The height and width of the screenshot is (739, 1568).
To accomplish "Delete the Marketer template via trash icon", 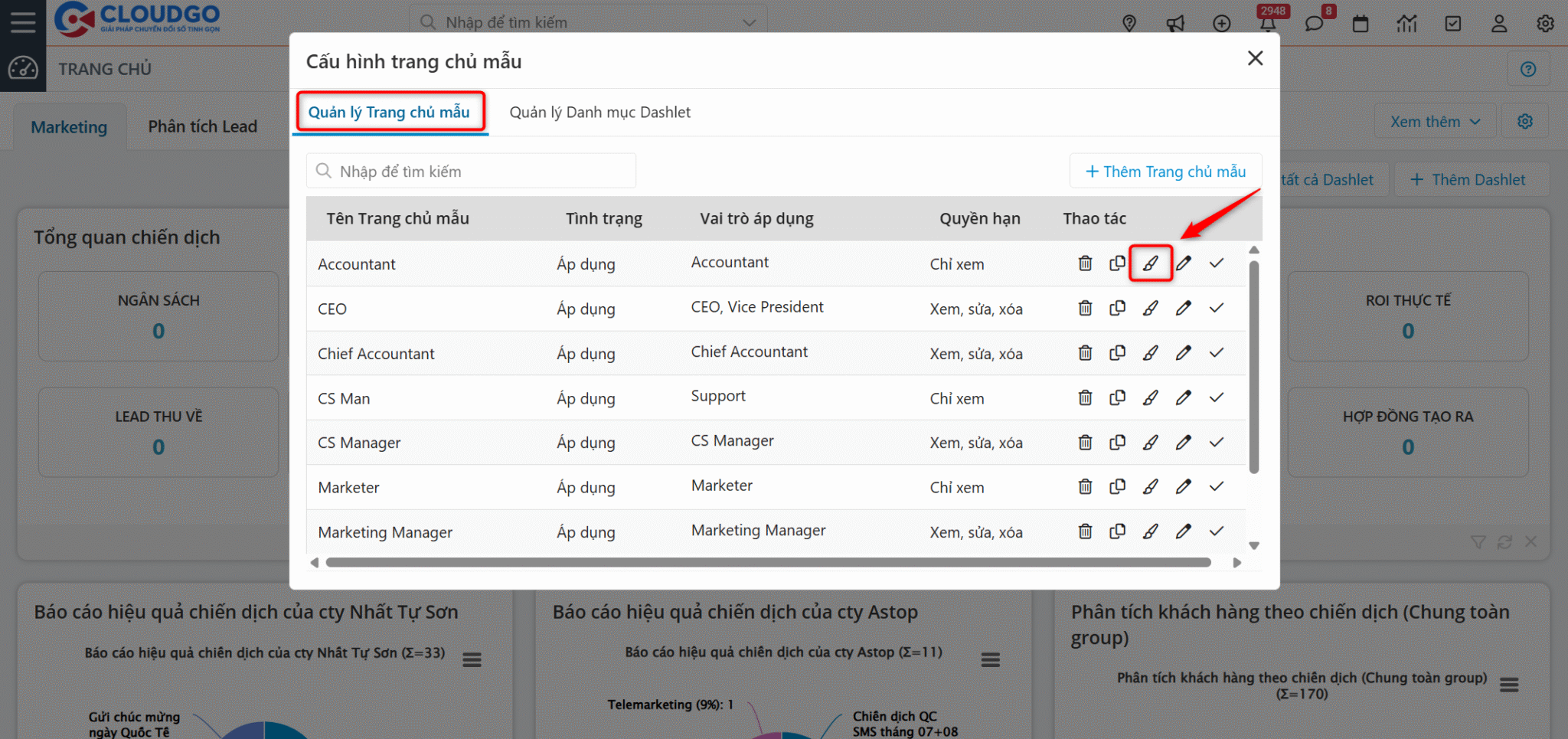I will pos(1085,487).
